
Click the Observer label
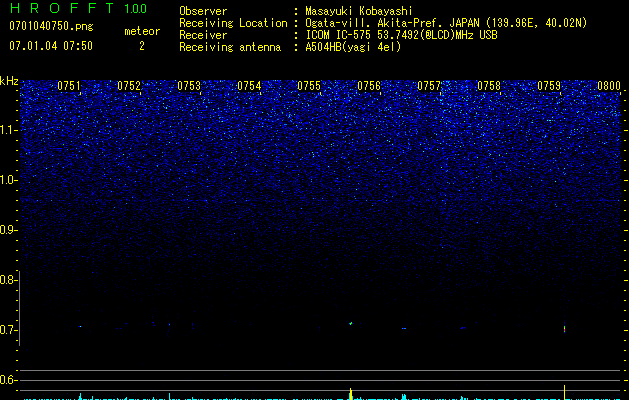203,11
